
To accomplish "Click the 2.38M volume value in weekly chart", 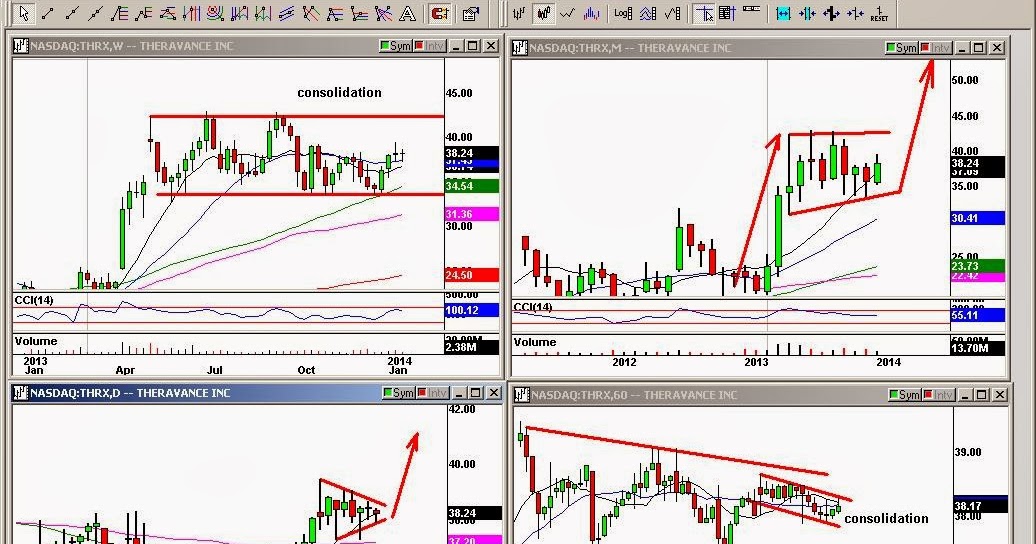I will 472,346.
